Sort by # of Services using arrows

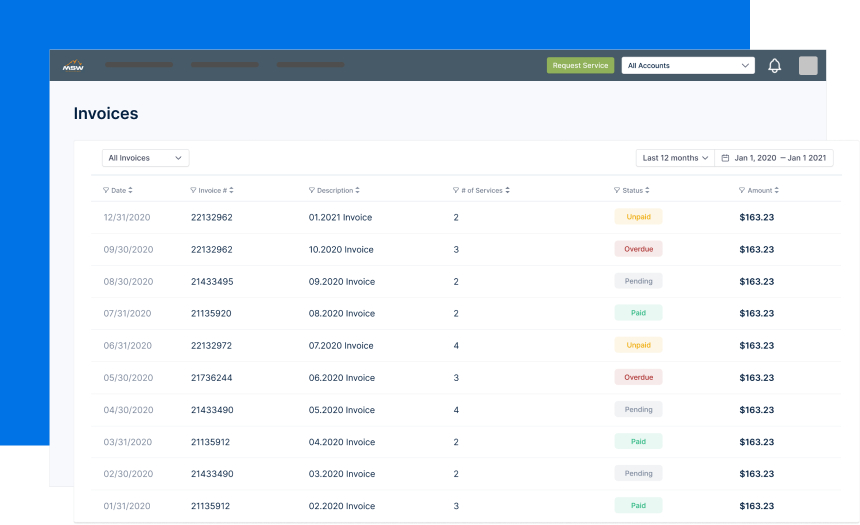(507, 190)
